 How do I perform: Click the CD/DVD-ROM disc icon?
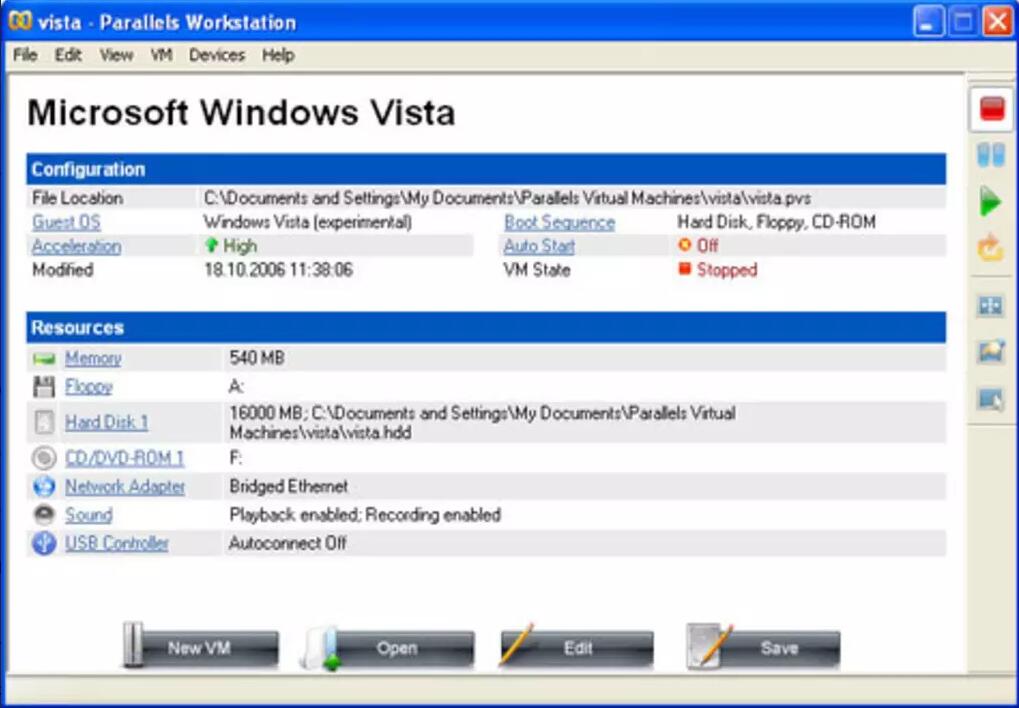coord(44,459)
